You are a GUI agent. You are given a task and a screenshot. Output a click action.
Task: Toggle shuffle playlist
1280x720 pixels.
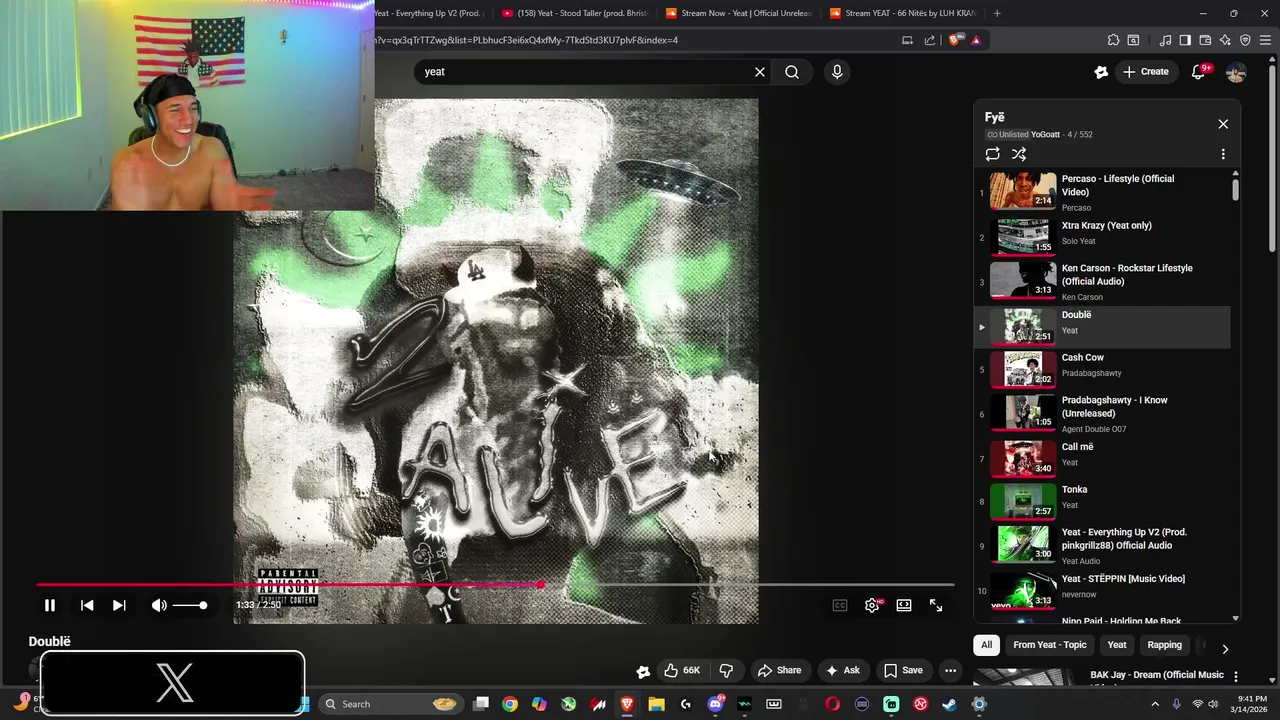point(1019,154)
